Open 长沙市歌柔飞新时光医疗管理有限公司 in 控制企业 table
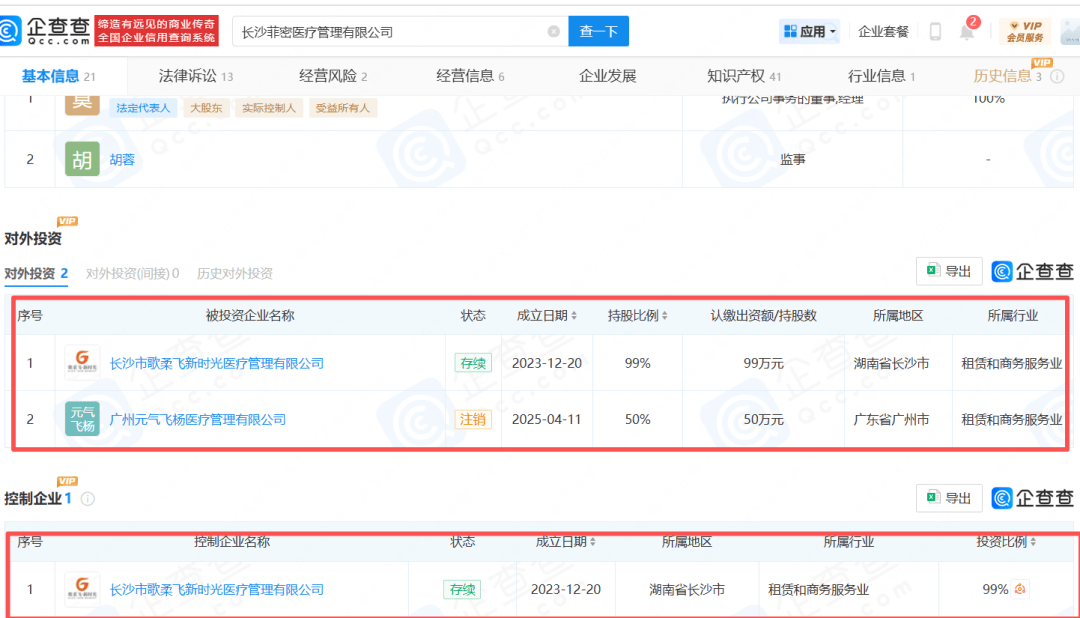The height and width of the screenshot is (618, 1080). coord(216,590)
